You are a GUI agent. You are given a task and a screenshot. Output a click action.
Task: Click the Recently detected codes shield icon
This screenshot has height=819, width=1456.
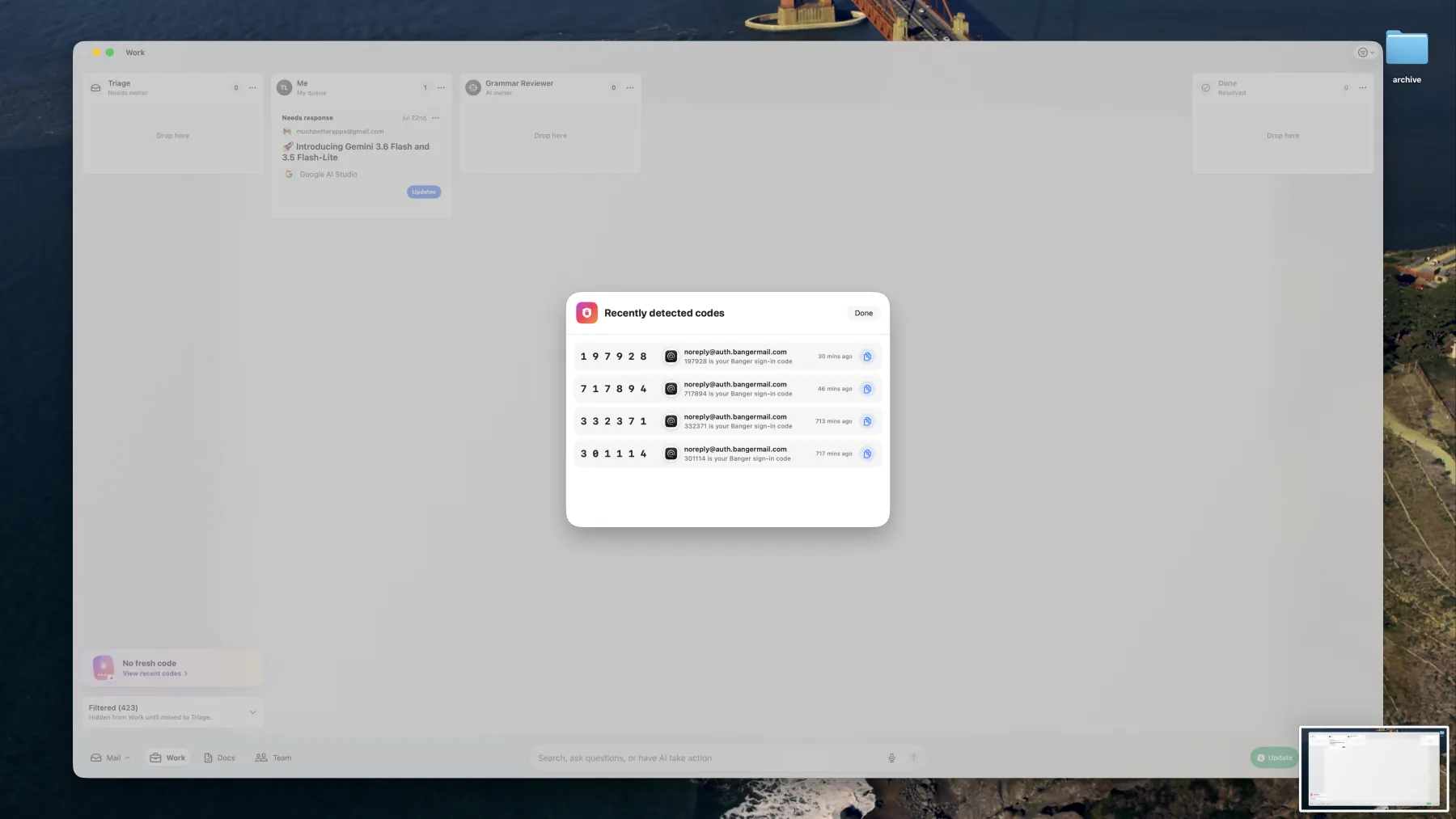(x=586, y=313)
